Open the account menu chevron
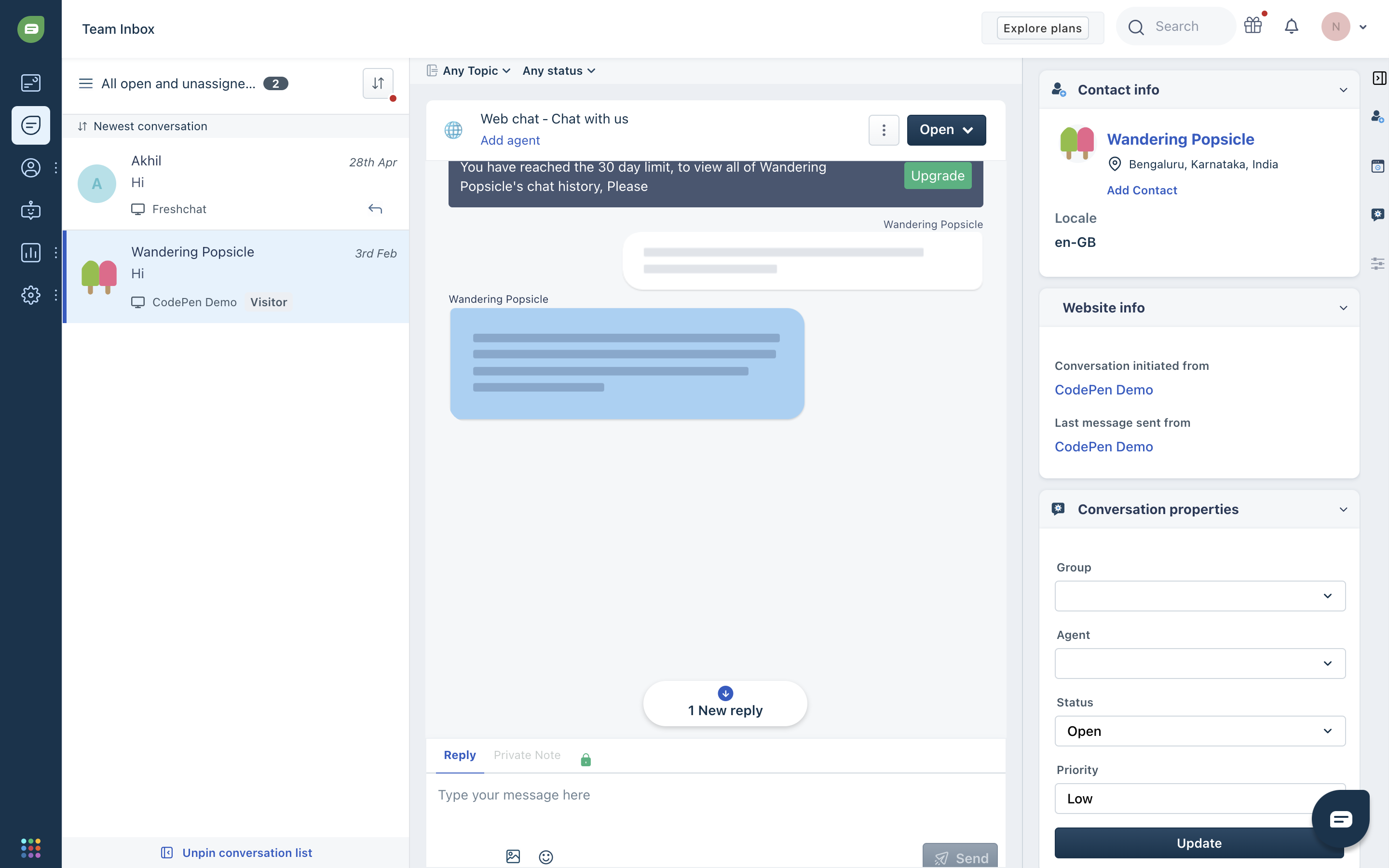This screenshot has width=1389, height=868. tap(1362, 27)
